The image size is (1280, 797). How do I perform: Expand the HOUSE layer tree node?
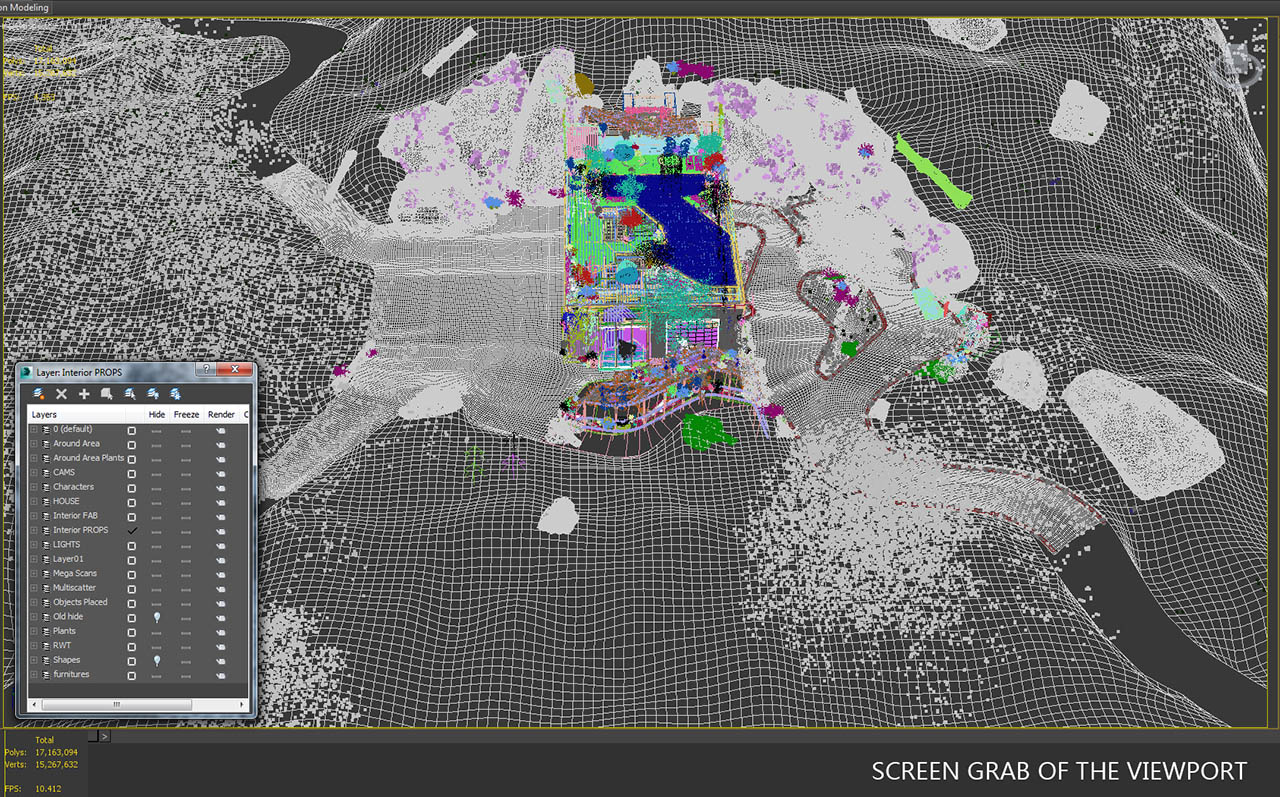click(x=34, y=501)
